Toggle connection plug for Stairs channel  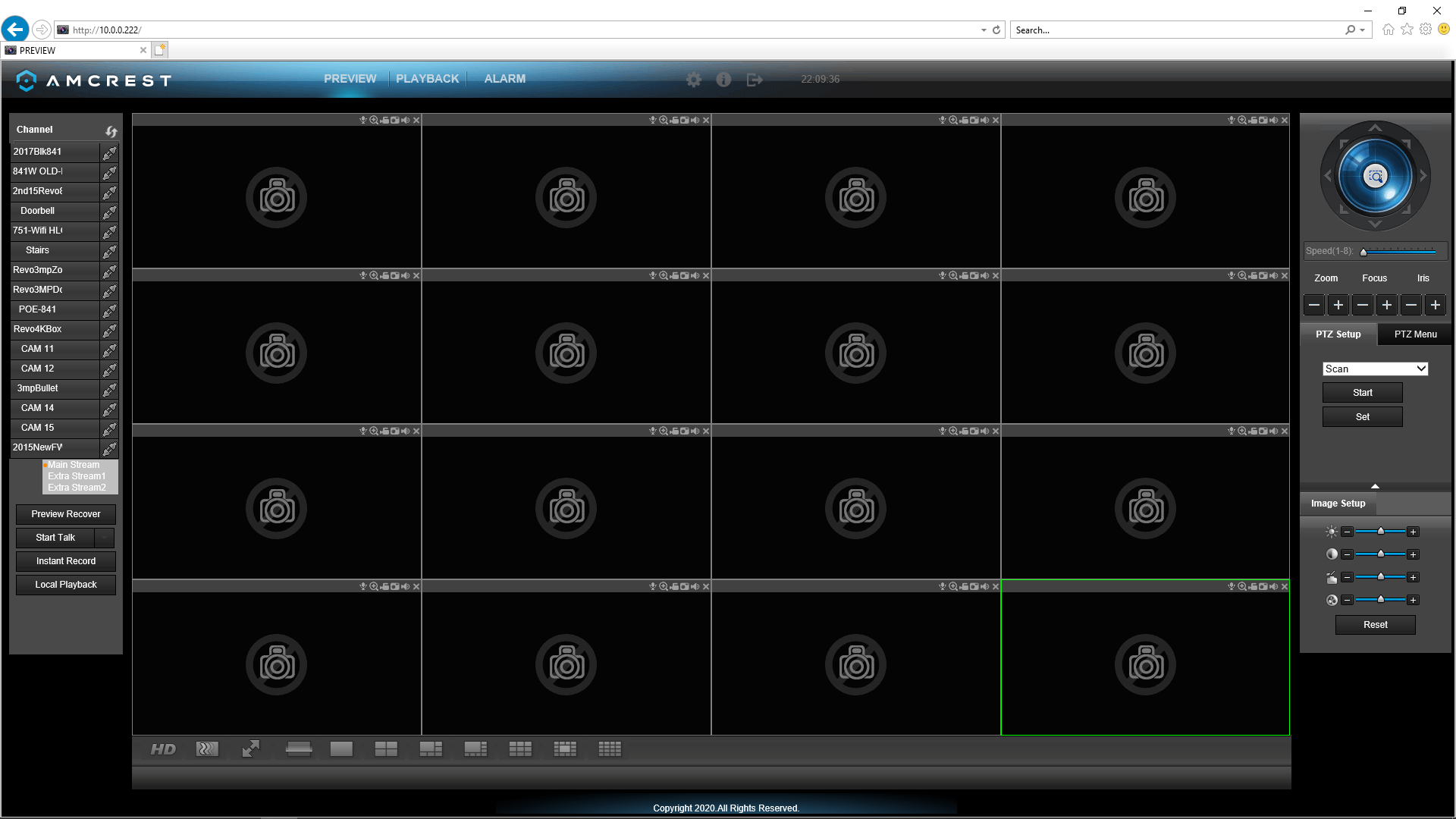[110, 251]
